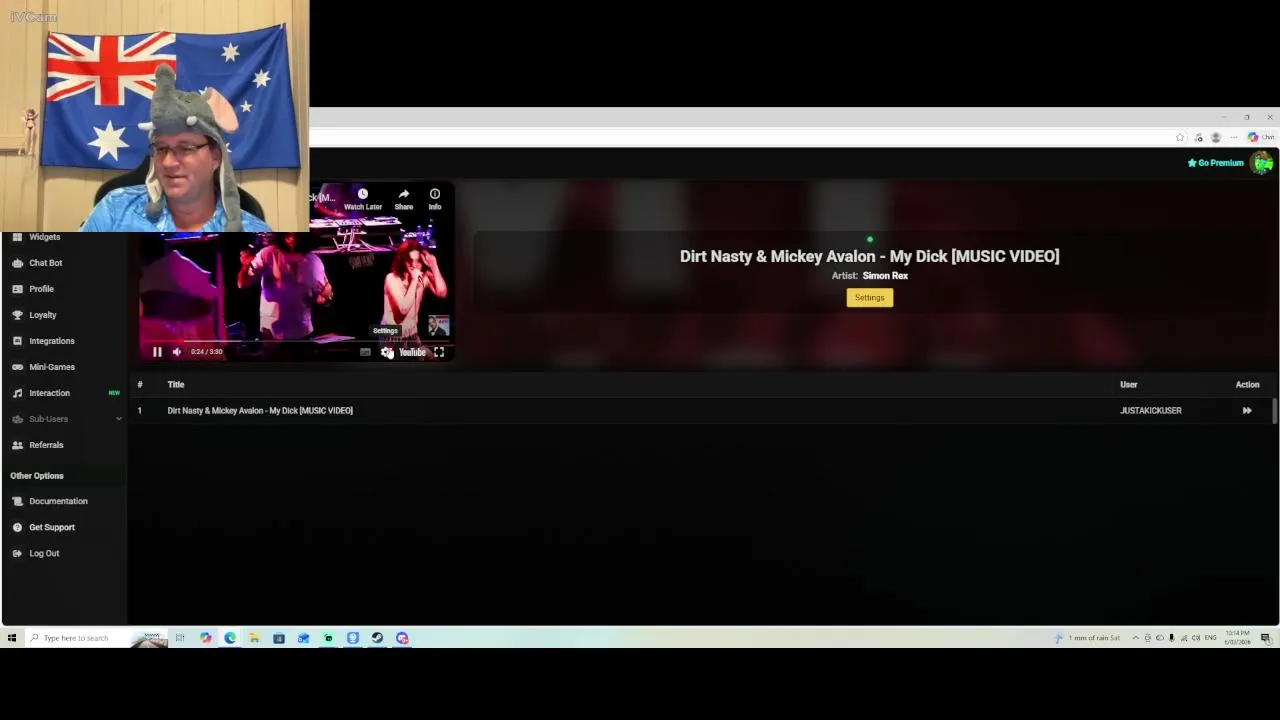Open Steam from the taskbar

point(377,638)
